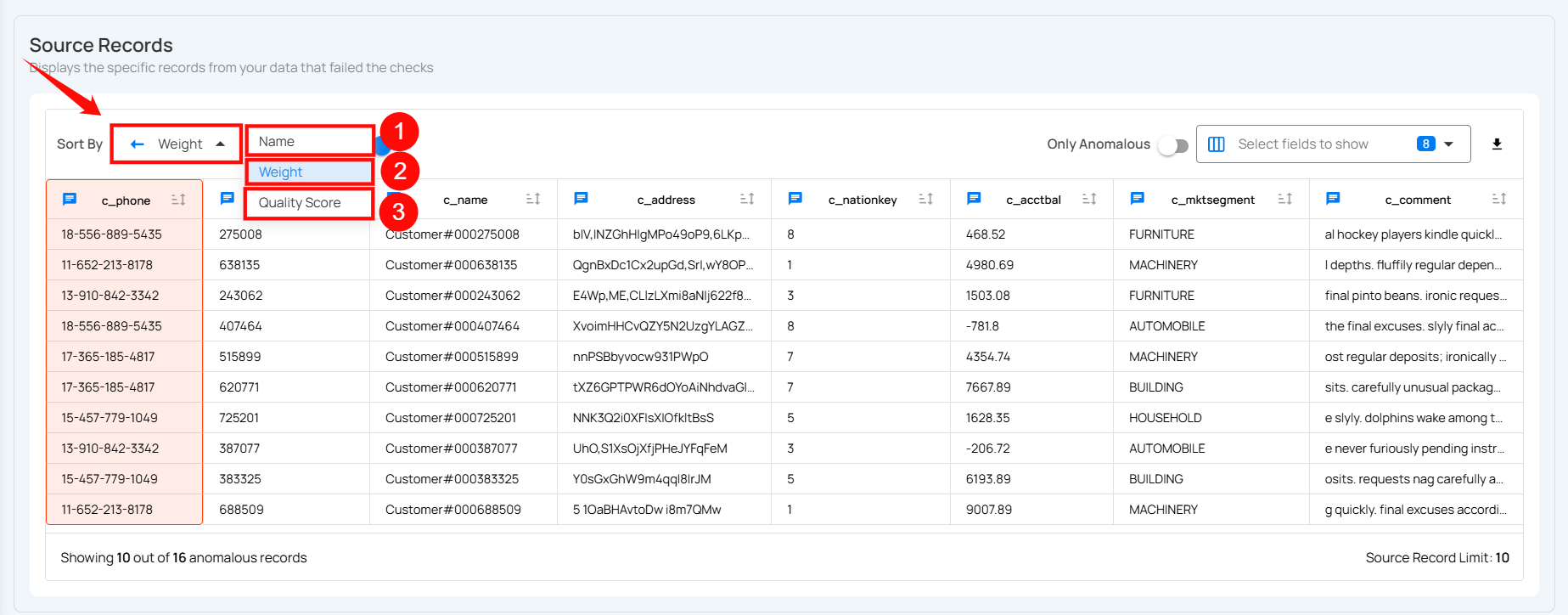Select the account balance cell 4980.69
The image size is (1568, 615).
(x=1031, y=265)
